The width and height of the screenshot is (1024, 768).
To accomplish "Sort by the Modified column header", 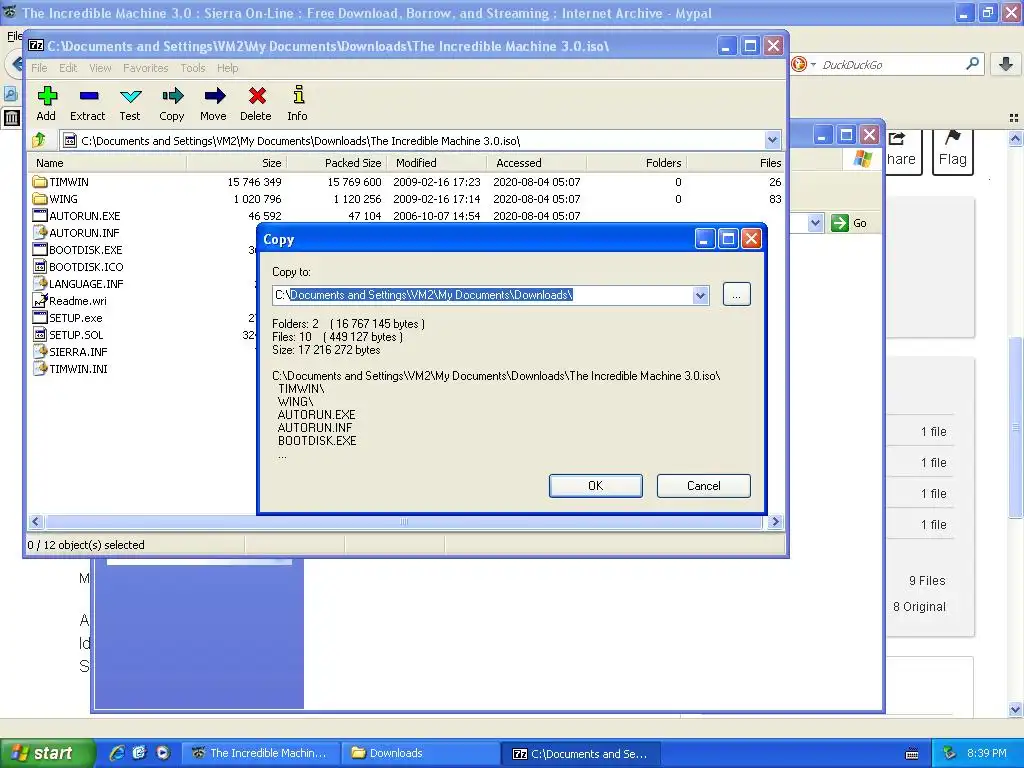I will tap(437, 163).
